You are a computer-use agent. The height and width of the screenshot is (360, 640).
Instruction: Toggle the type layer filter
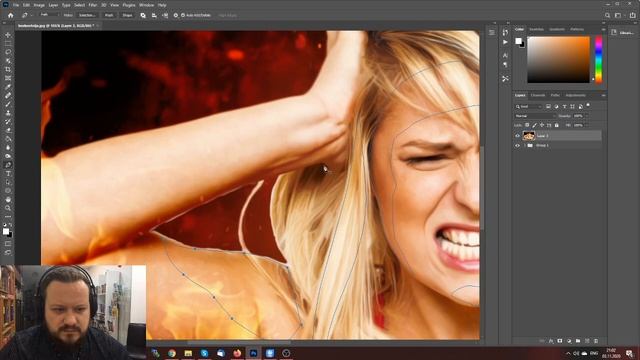(564, 107)
